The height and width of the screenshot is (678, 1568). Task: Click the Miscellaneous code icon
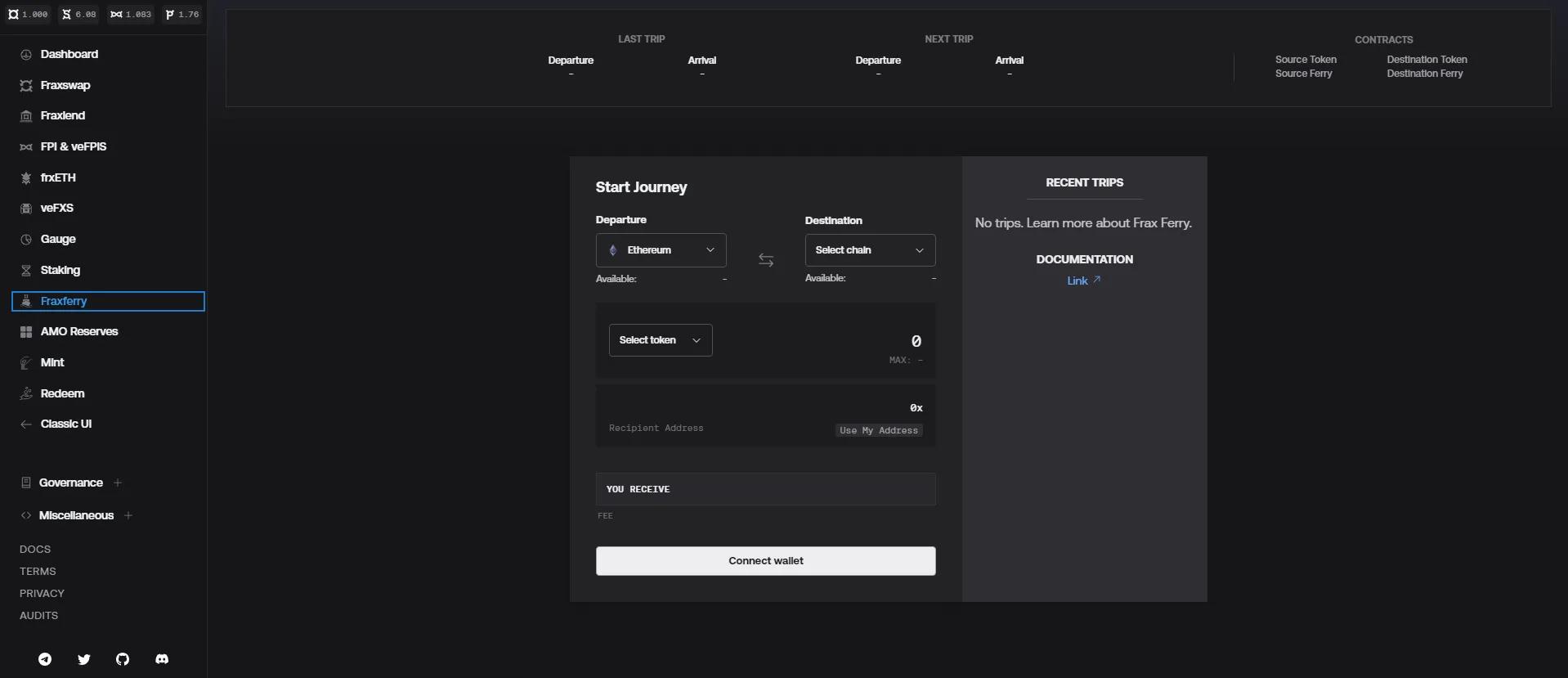tap(26, 516)
